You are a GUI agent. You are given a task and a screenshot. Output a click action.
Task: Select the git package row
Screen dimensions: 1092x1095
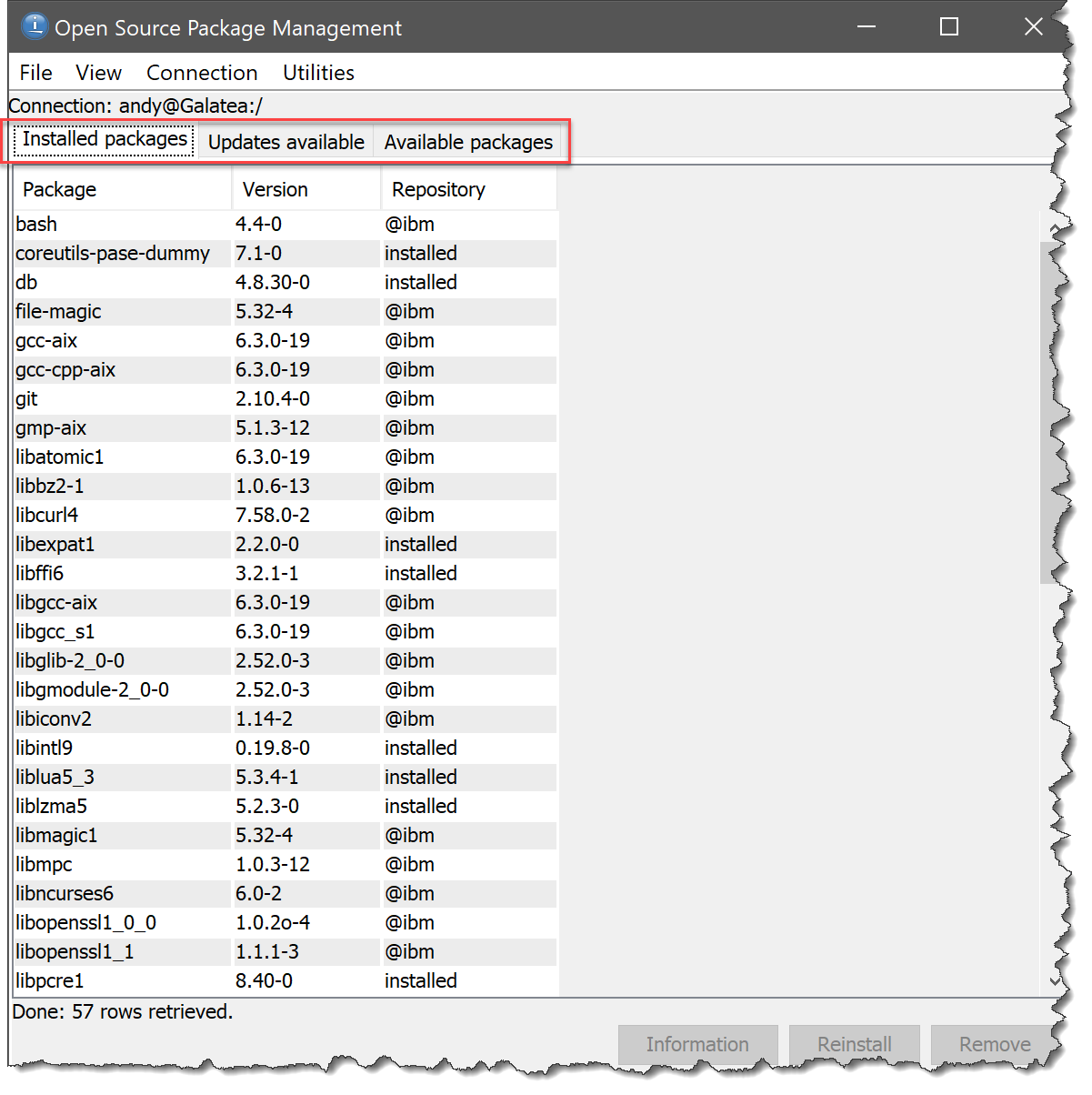click(122, 399)
